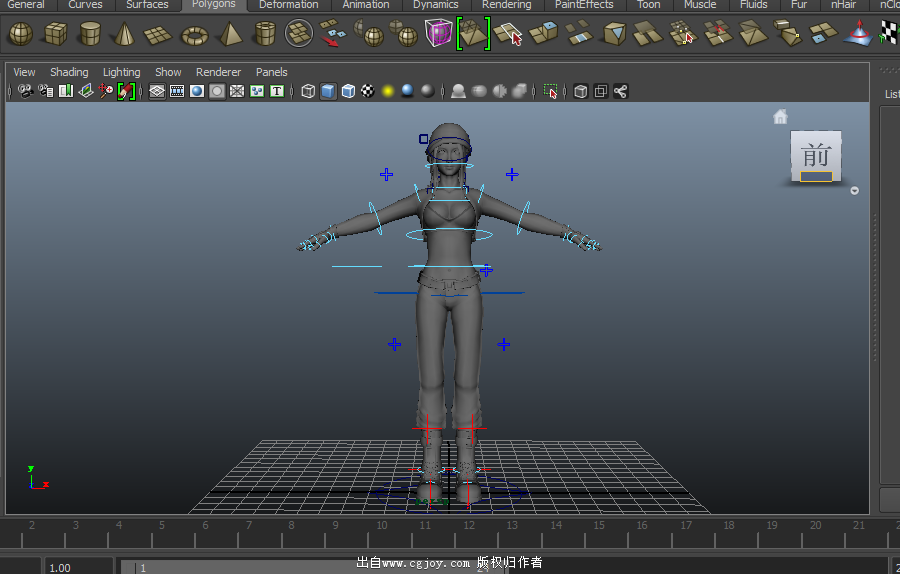Open the Lighting panel menu
900x574 pixels.
pos(121,72)
